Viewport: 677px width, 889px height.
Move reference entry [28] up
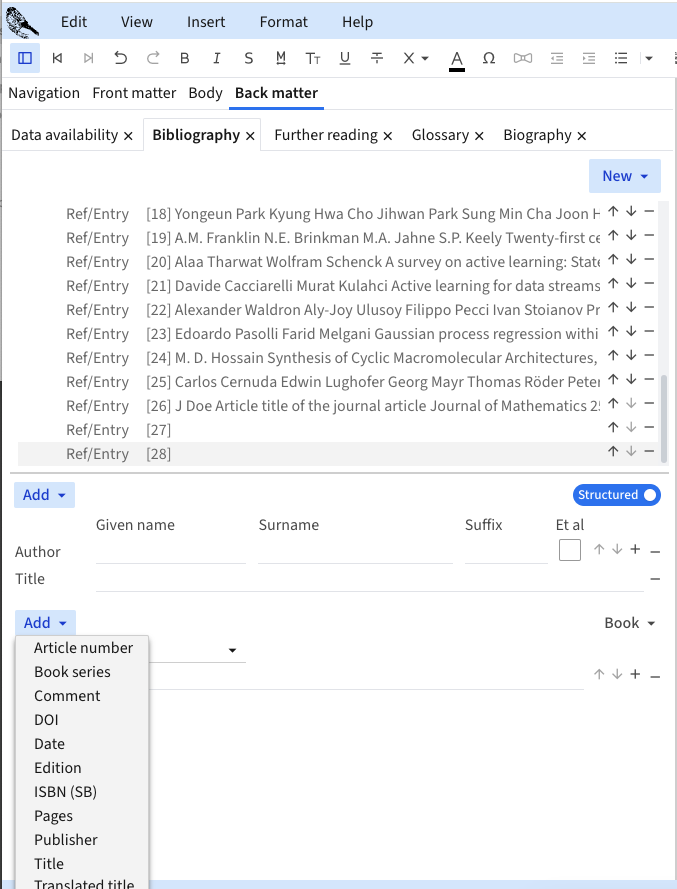tap(613, 453)
